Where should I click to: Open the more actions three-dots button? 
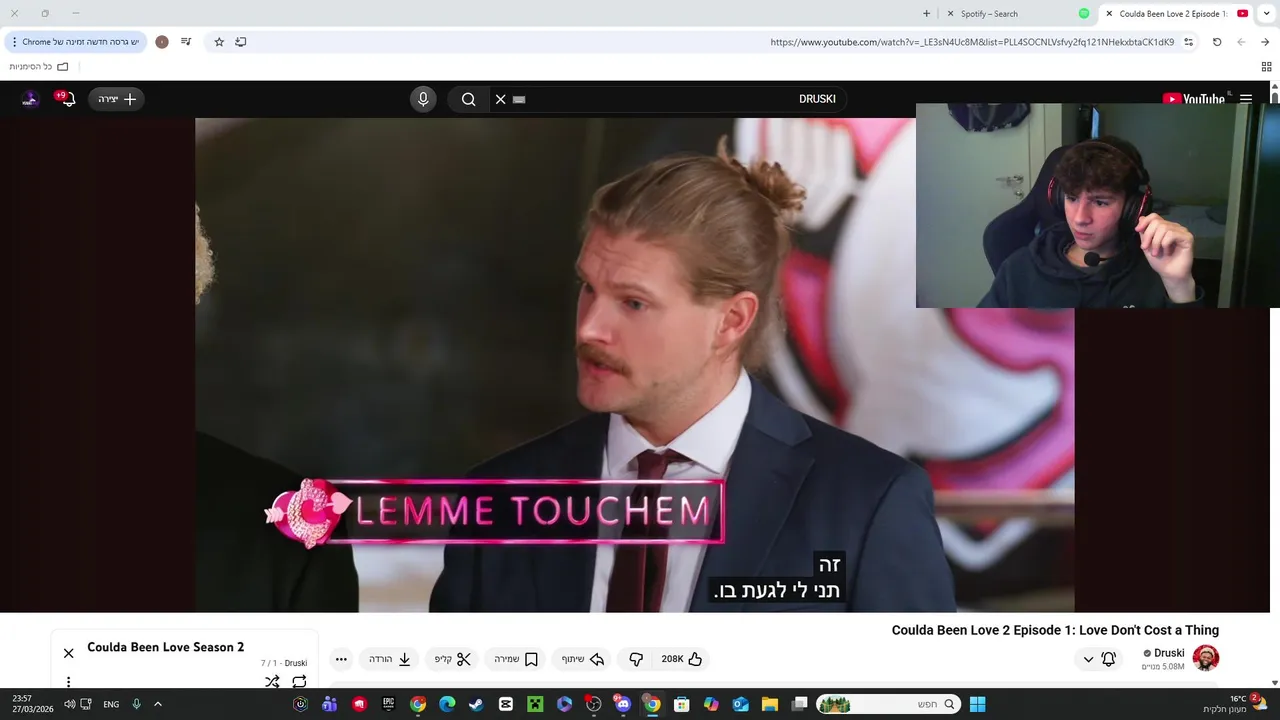click(341, 659)
